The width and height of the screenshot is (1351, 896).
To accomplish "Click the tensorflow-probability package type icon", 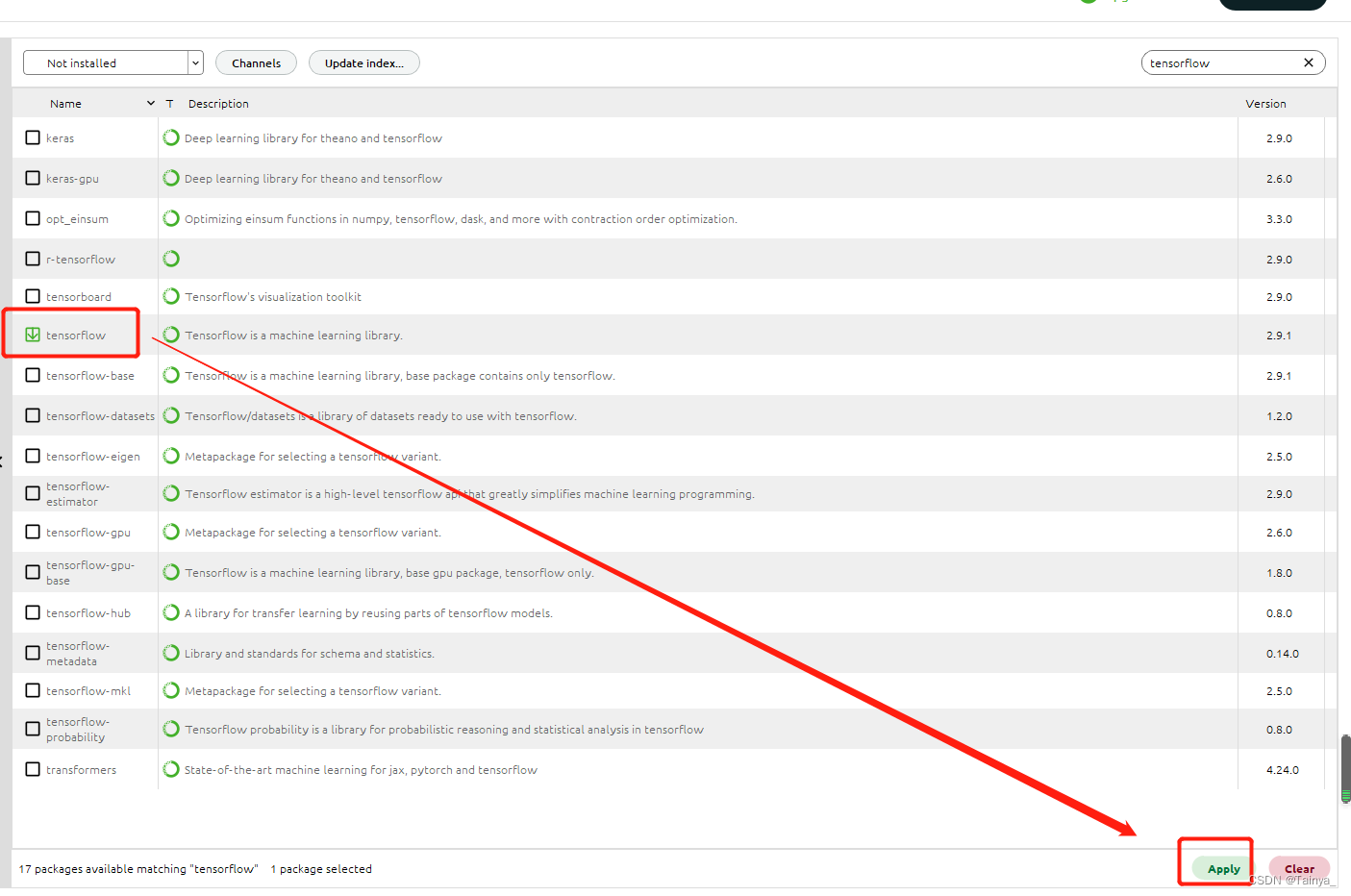I will tap(171, 729).
